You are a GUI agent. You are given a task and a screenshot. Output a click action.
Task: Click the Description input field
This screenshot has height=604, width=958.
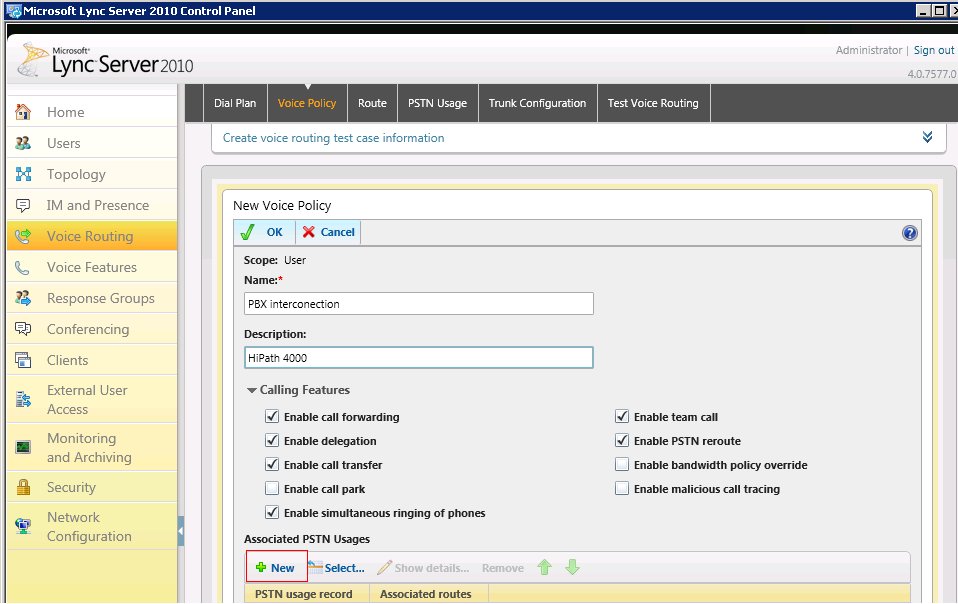point(419,358)
